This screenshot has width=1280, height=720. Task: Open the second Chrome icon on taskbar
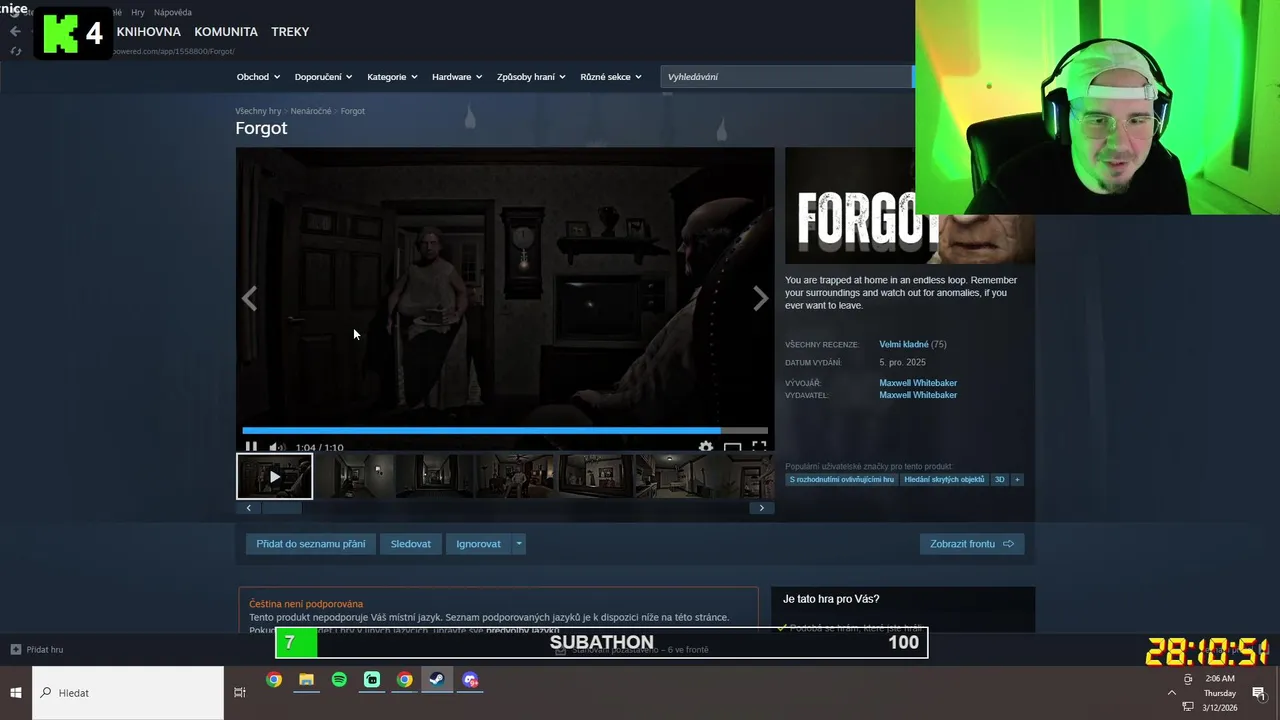(404, 680)
